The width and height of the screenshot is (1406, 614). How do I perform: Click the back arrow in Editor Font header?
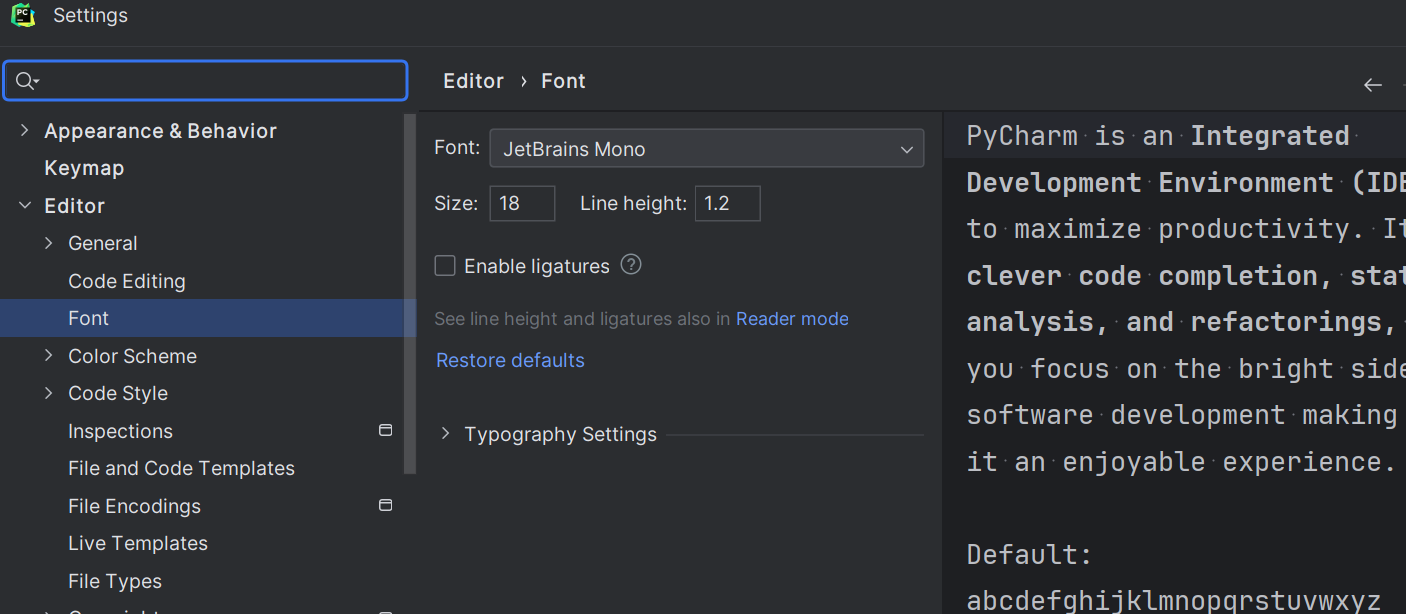[1373, 85]
